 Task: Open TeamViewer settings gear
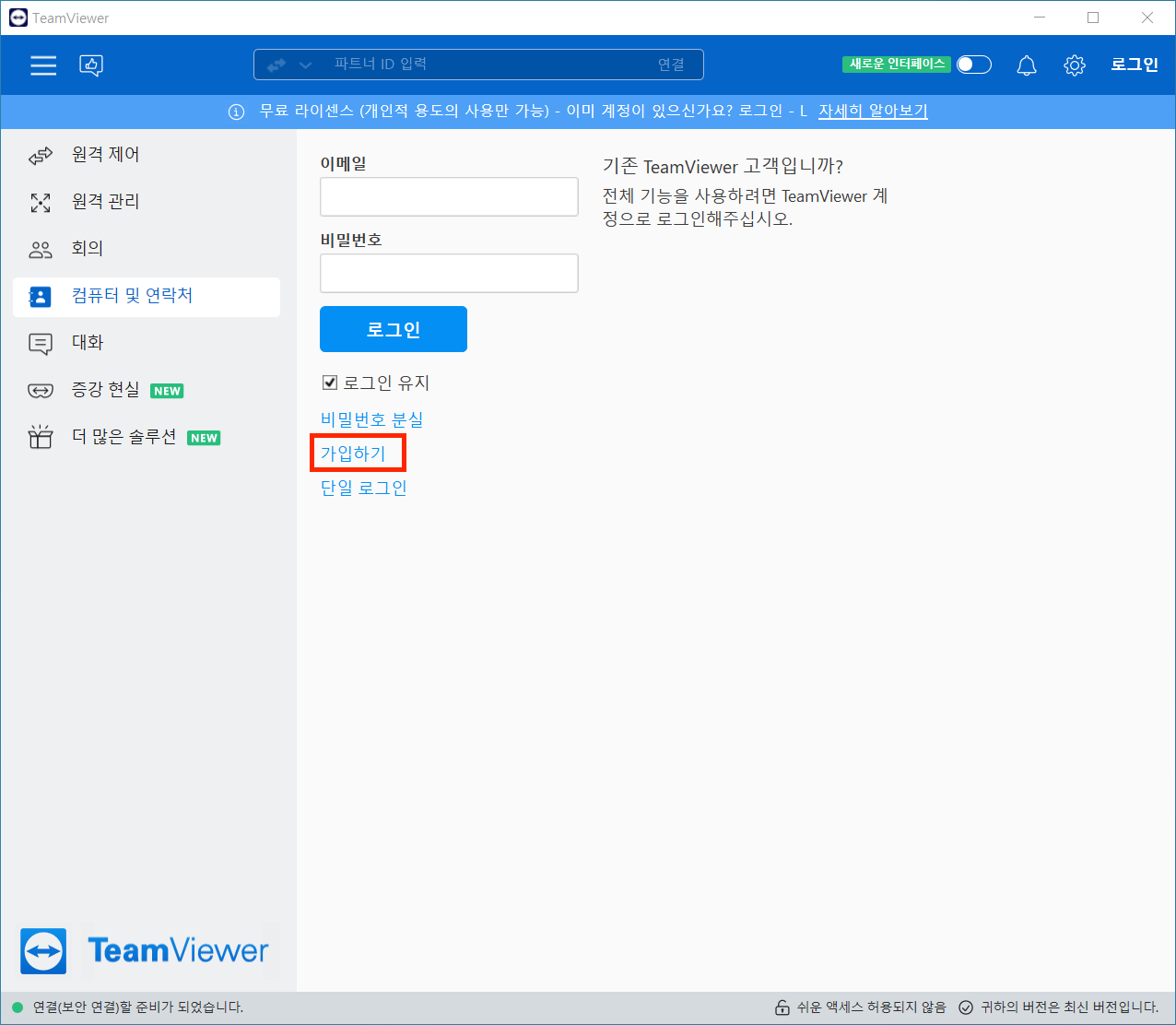click(x=1074, y=65)
